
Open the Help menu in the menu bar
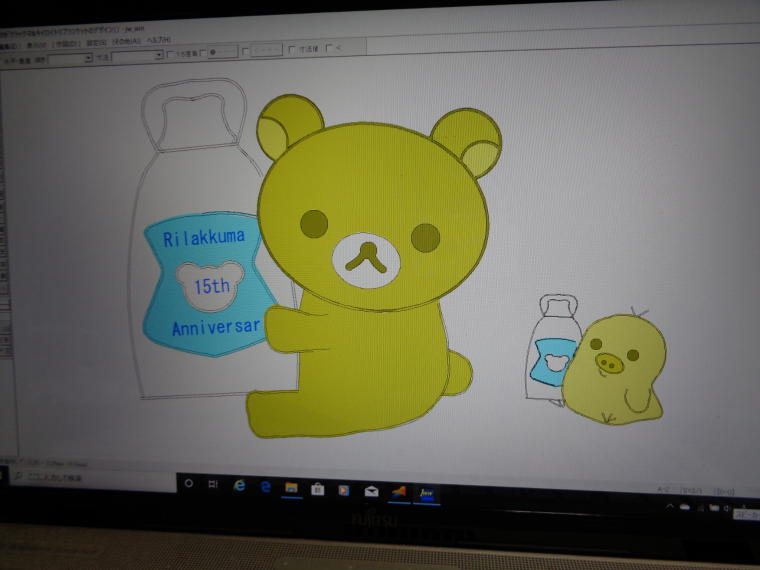[158, 39]
